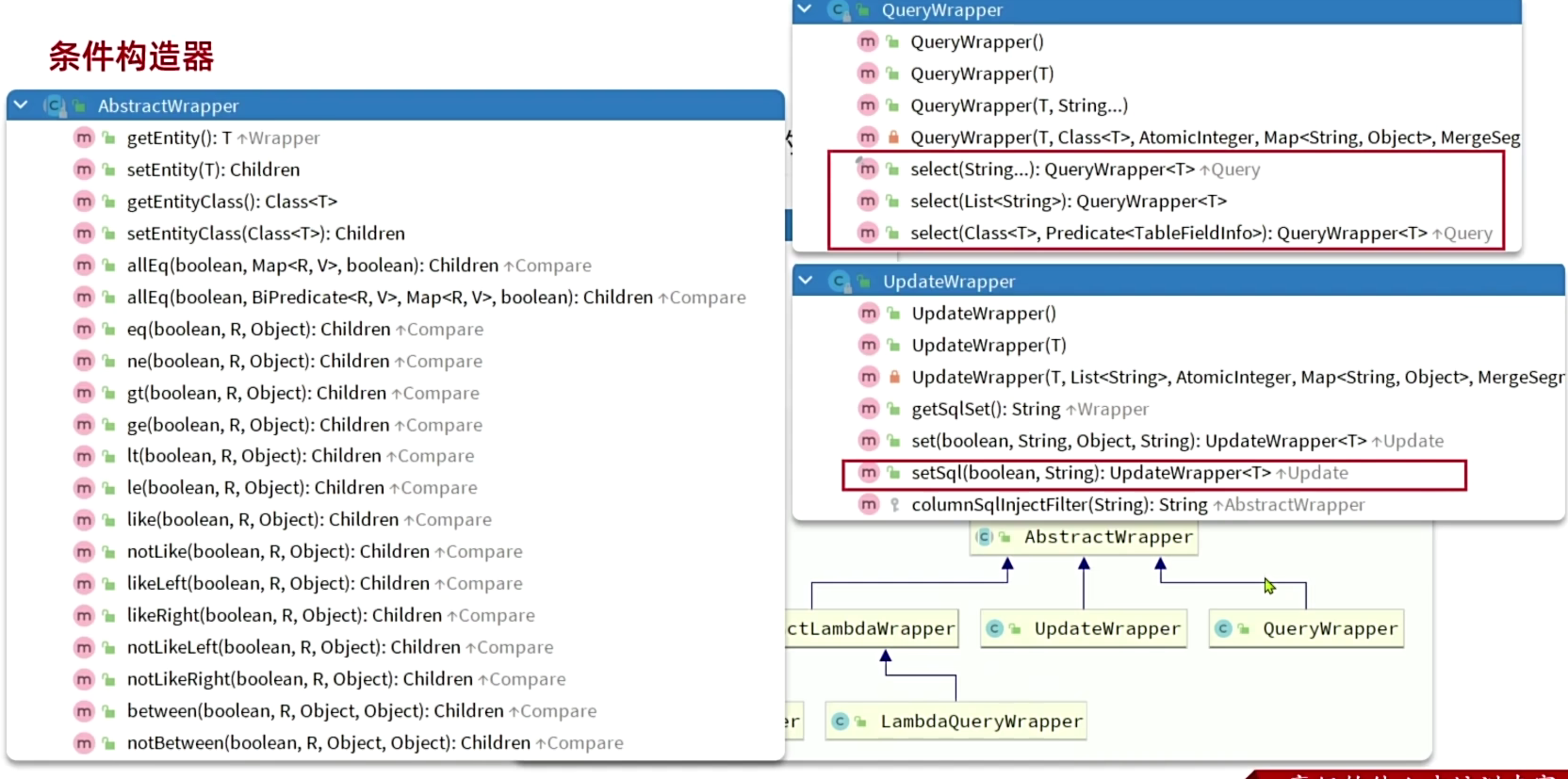Click the UpdateWrapper node in class diagram

[1084, 629]
